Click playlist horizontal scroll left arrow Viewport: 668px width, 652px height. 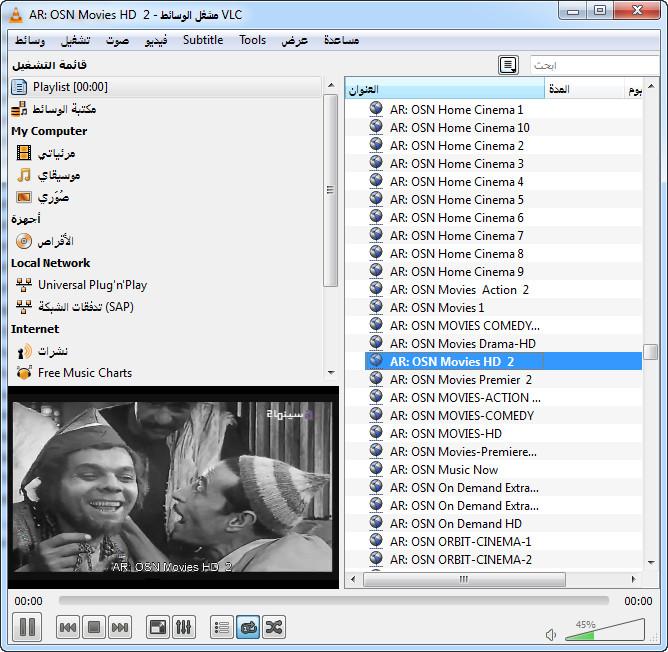pyautogui.click(x=353, y=579)
